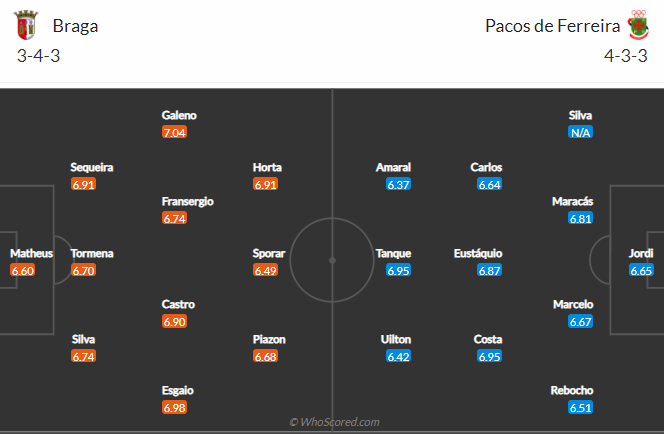Click the Braga club crest icon

(x=26, y=25)
